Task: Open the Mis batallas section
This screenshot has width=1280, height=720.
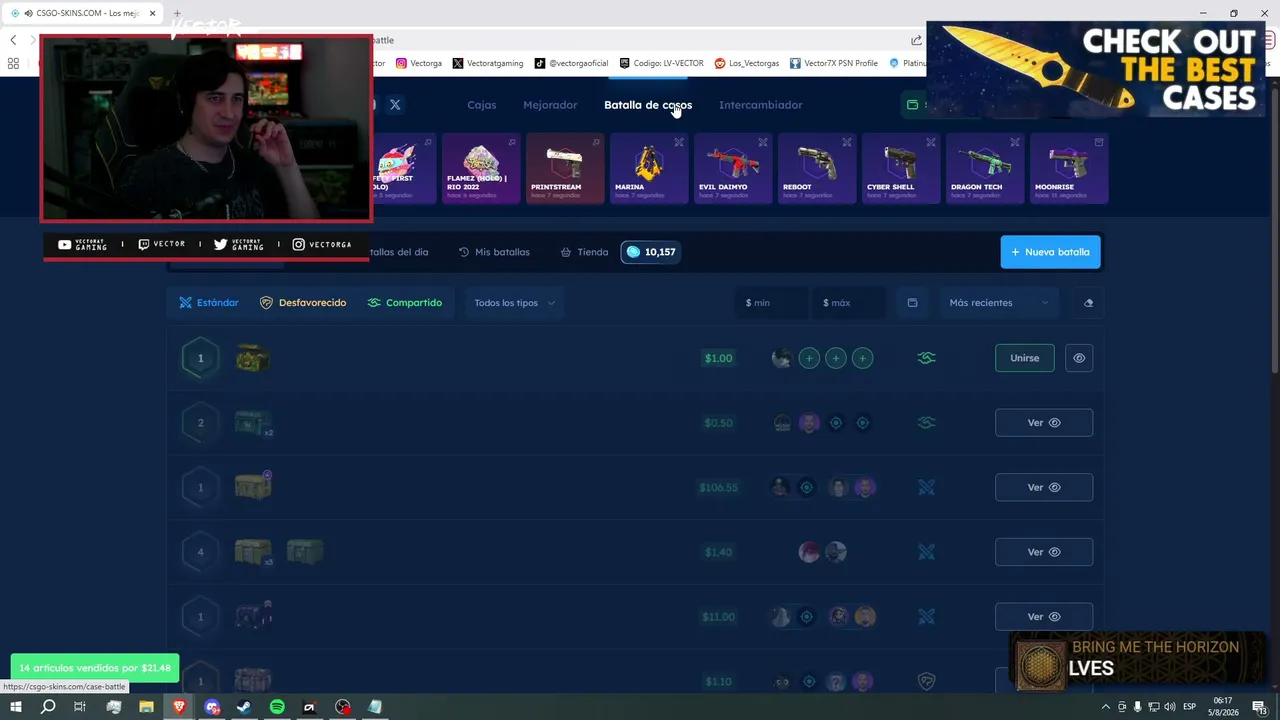Action: pos(494,252)
